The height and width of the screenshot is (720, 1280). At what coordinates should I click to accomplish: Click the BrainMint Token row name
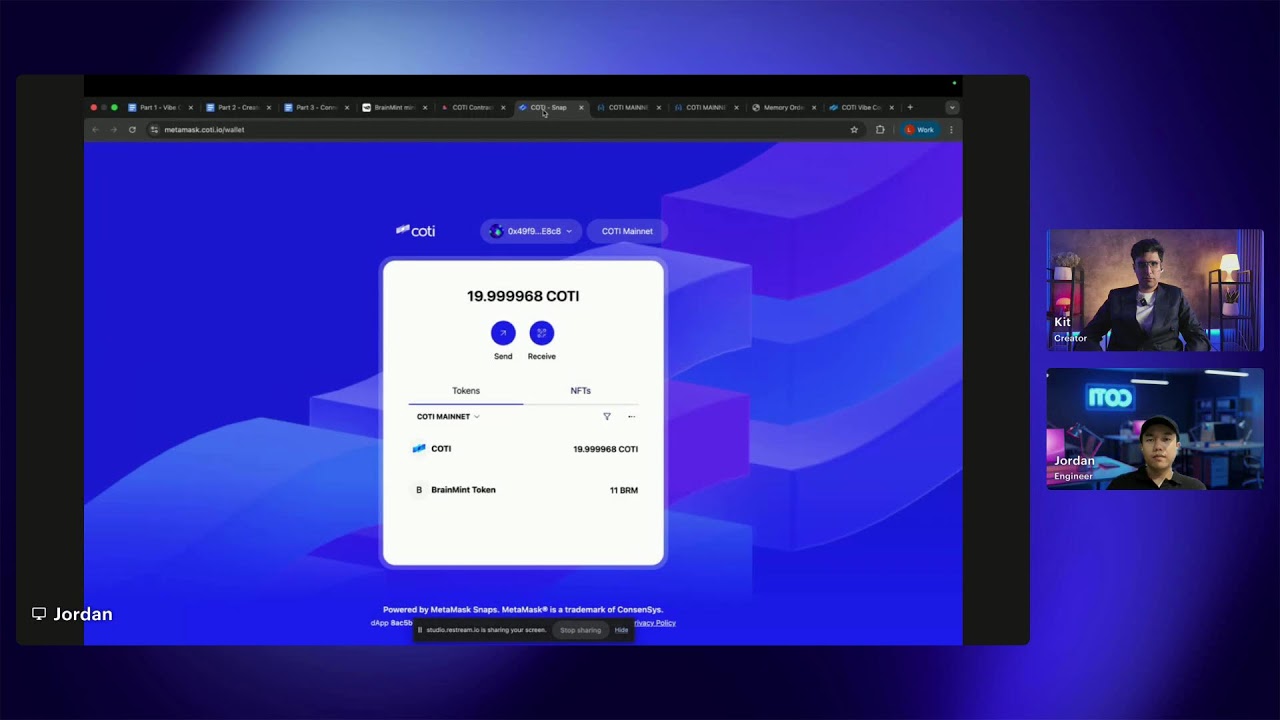[x=463, y=490]
